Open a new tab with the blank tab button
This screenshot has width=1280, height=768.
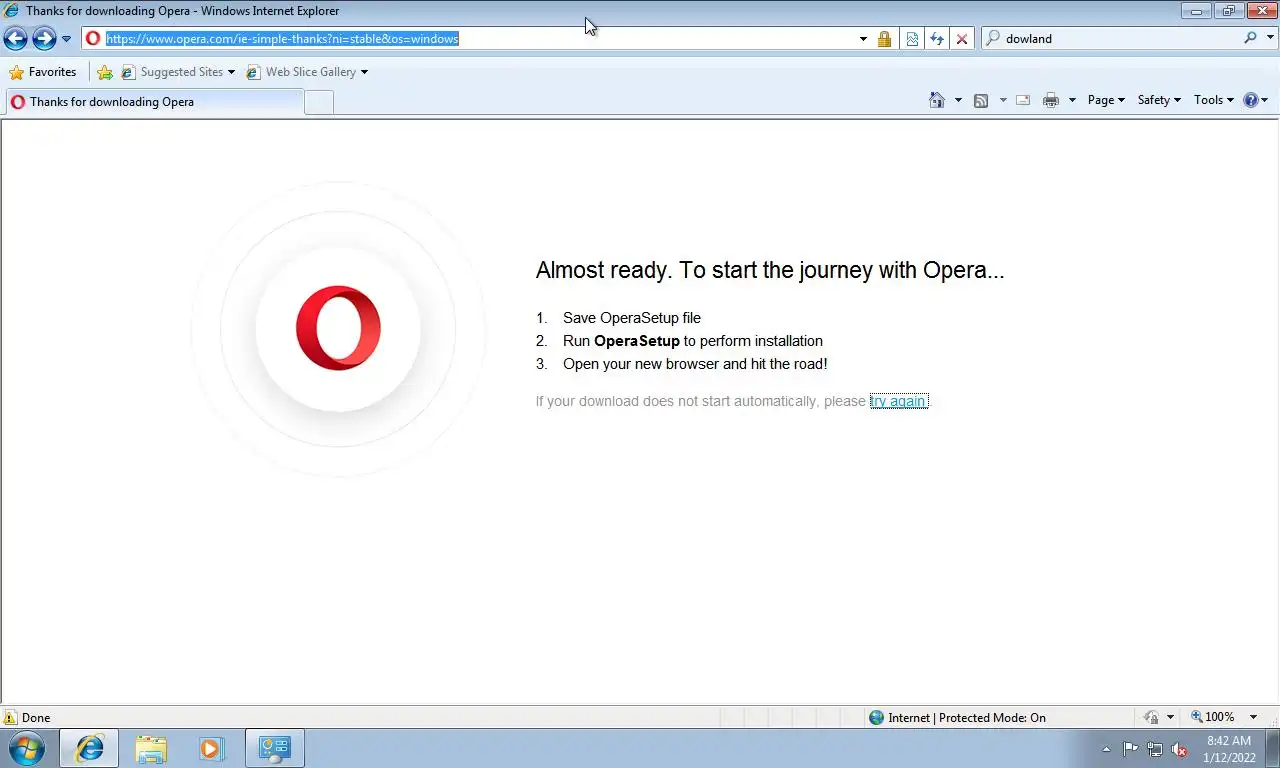pyautogui.click(x=319, y=102)
